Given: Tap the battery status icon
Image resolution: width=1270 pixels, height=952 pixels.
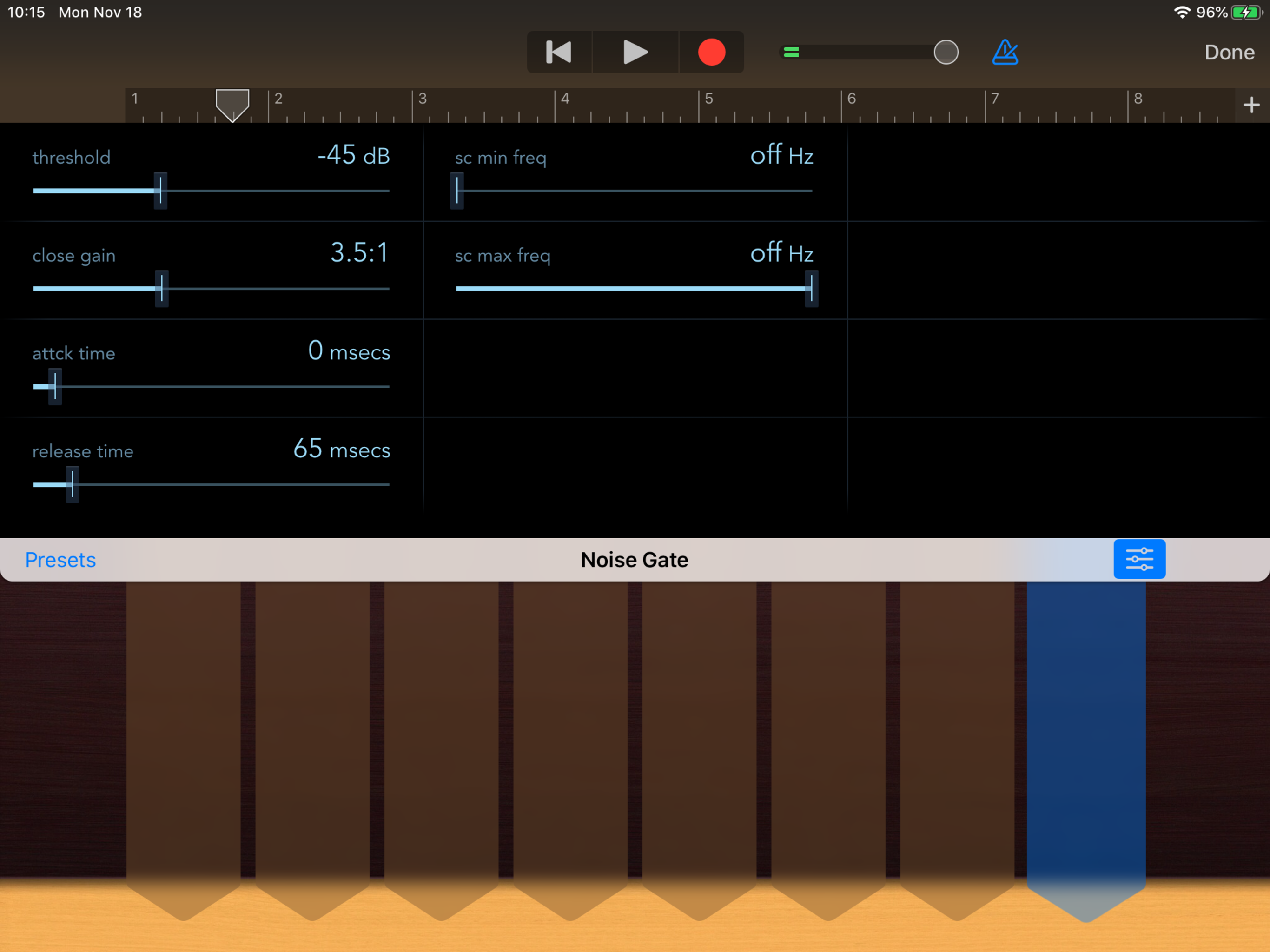Looking at the screenshot, I should tap(1245, 13).
